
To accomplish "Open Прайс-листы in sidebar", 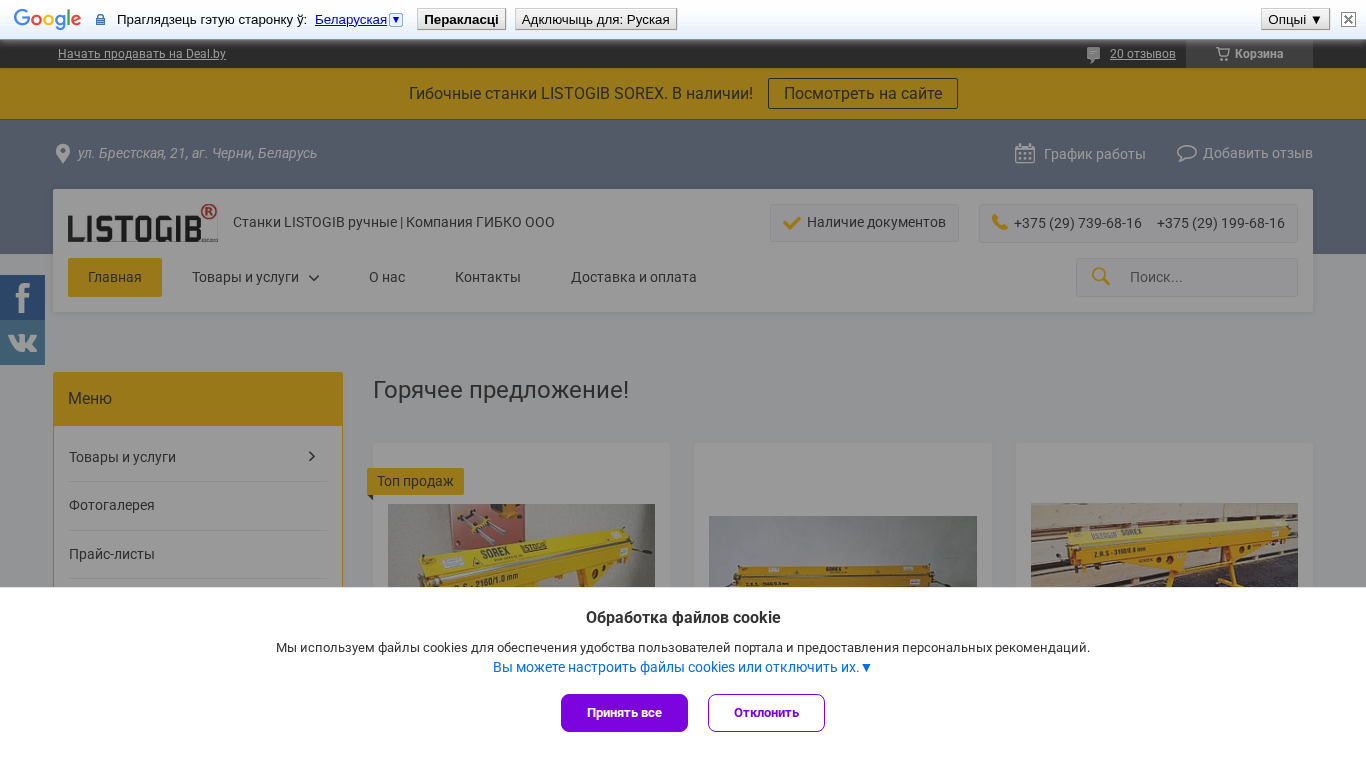I will tap(112, 554).
